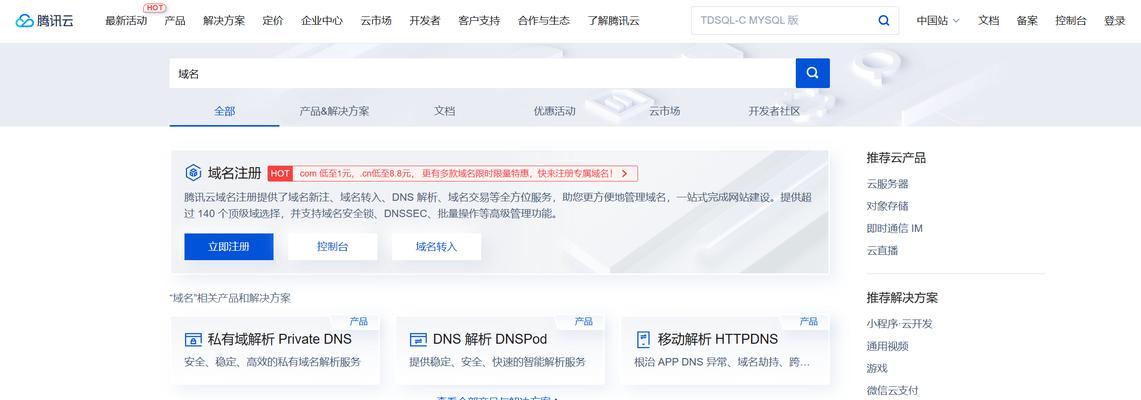Click the 域名注册 hexagon icon
The height and width of the screenshot is (400, 1141).
click(193, 172)
